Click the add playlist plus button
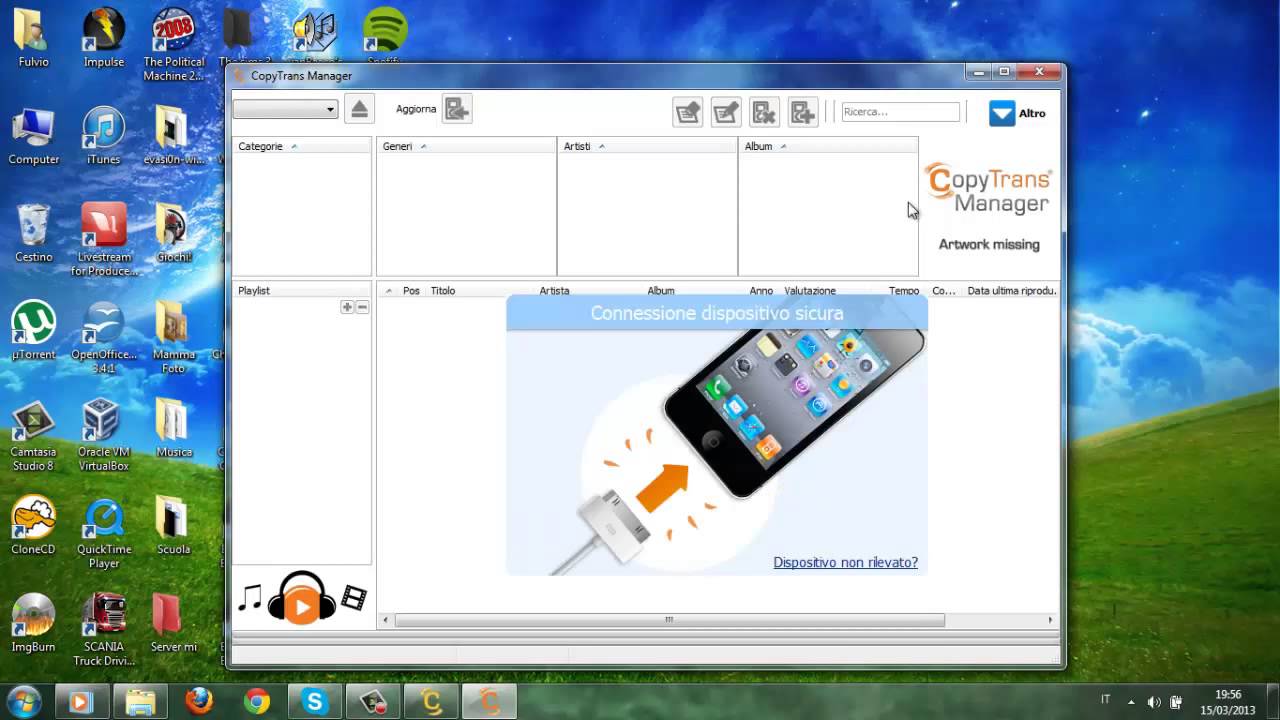Screen dimensions: 1280x720 pos(347,307)
